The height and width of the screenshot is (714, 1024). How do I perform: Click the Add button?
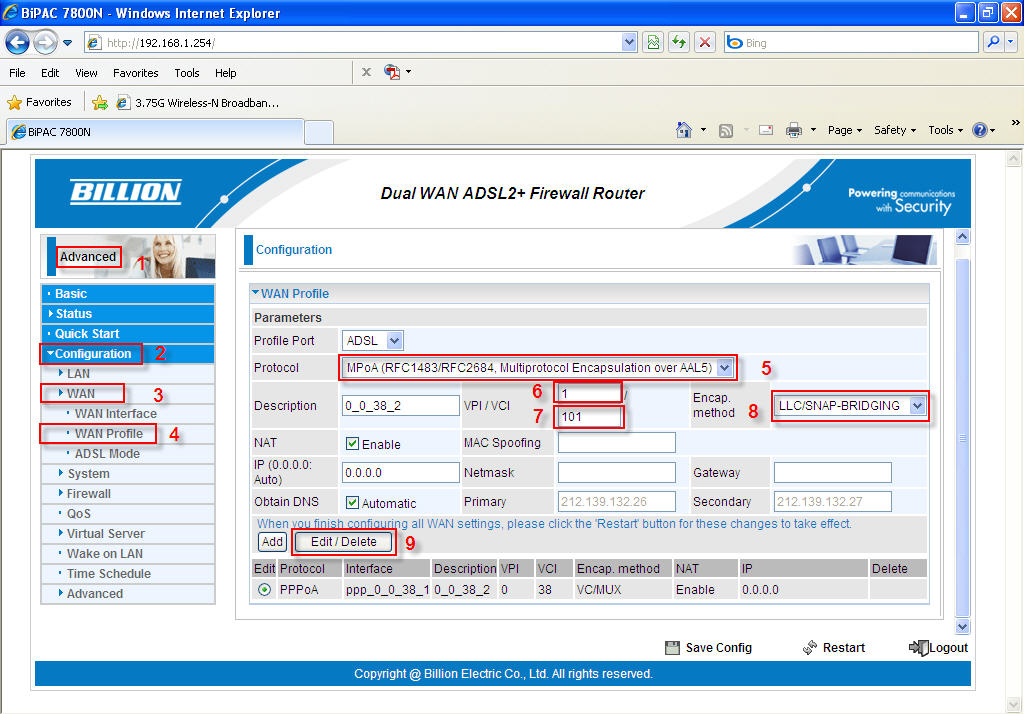click(272, 542)
